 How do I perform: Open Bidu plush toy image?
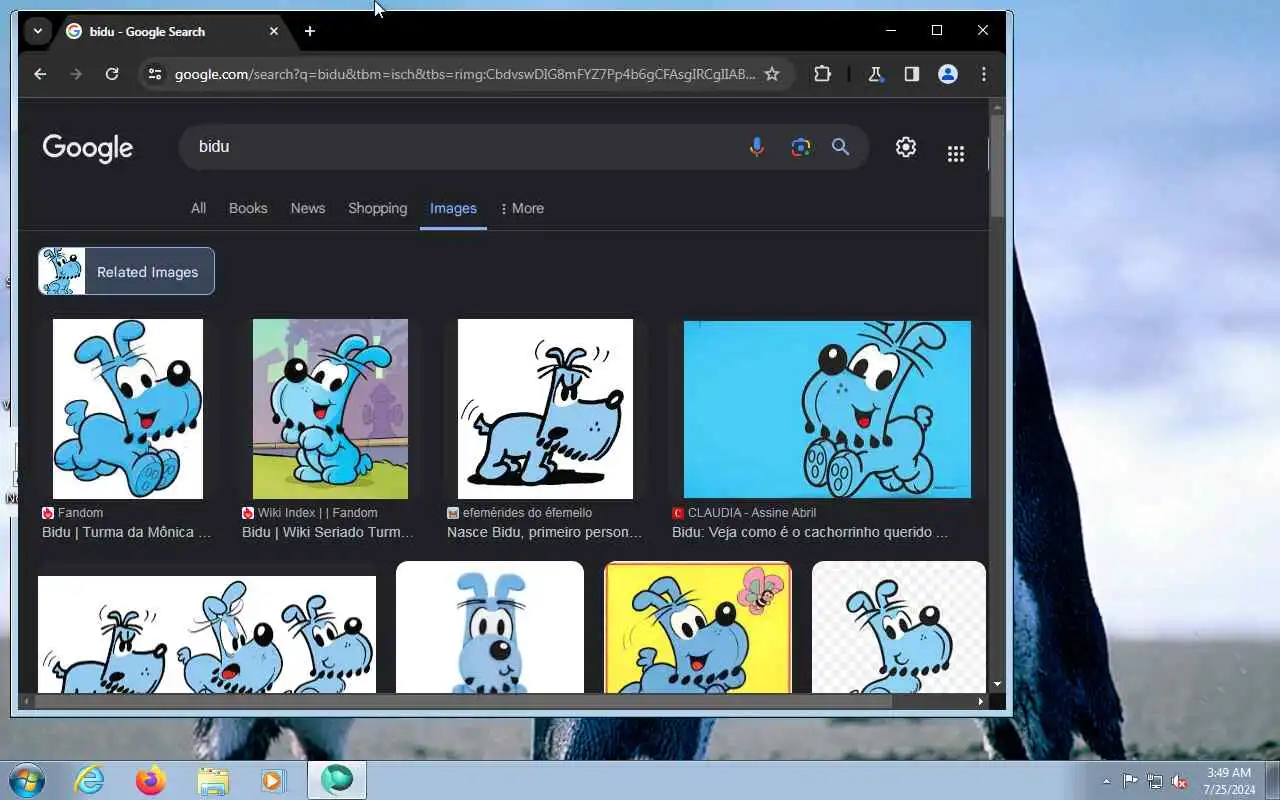[490, 627]
